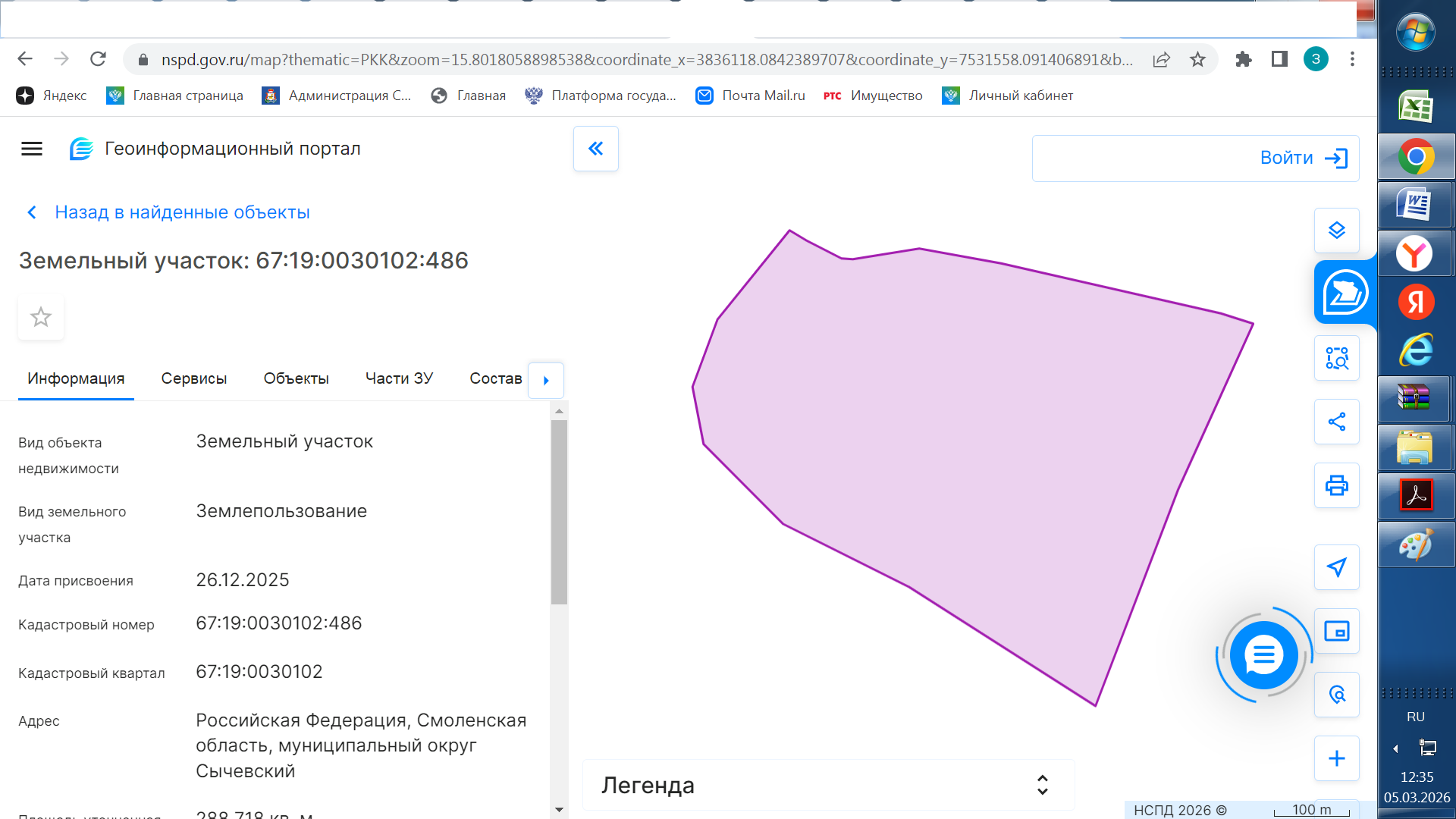Toggle the browser side panel icon
1456x819 pixels.
coord(1279,59)
